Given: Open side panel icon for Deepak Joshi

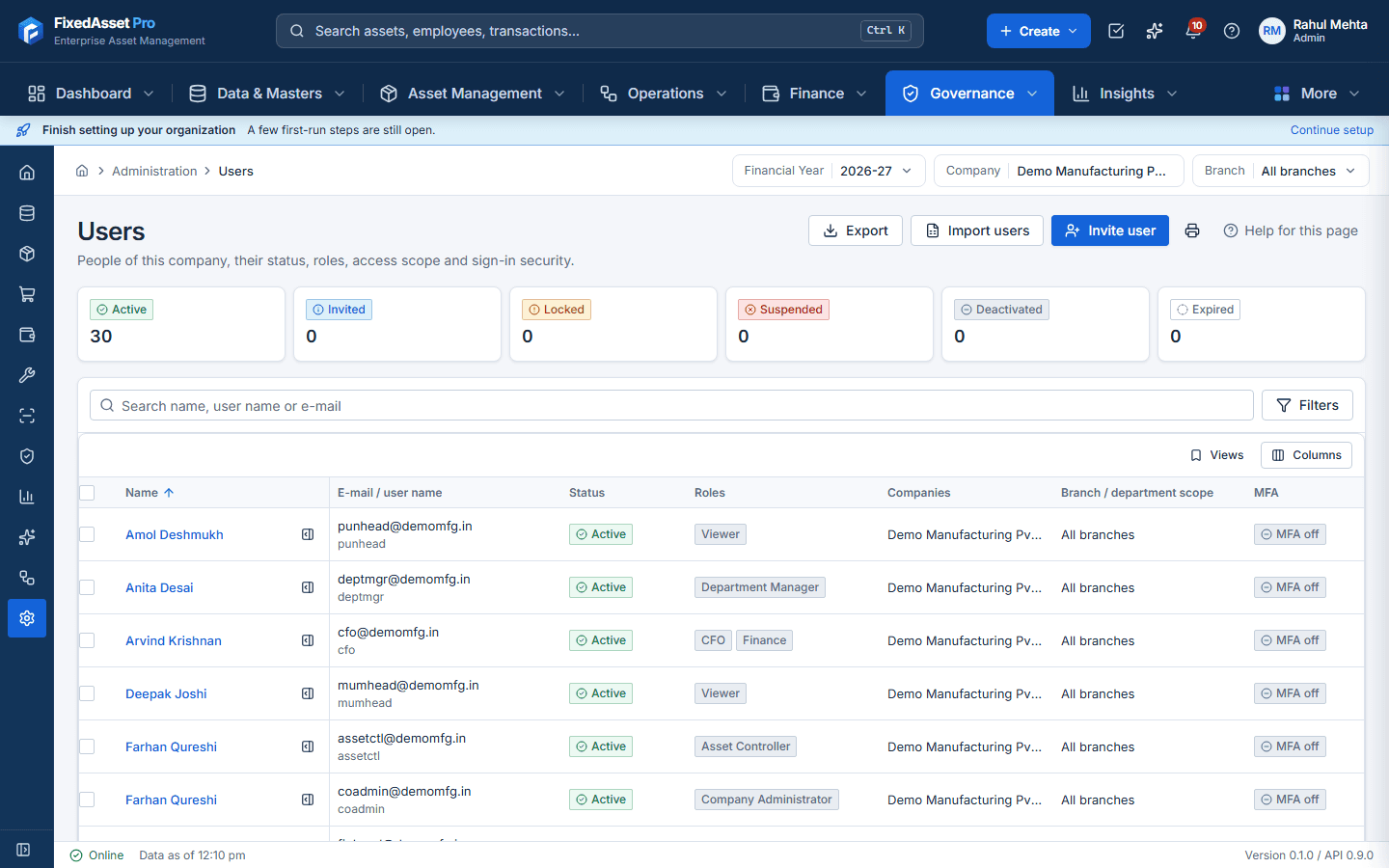Looking at the screenshot, I should [308, 693].
